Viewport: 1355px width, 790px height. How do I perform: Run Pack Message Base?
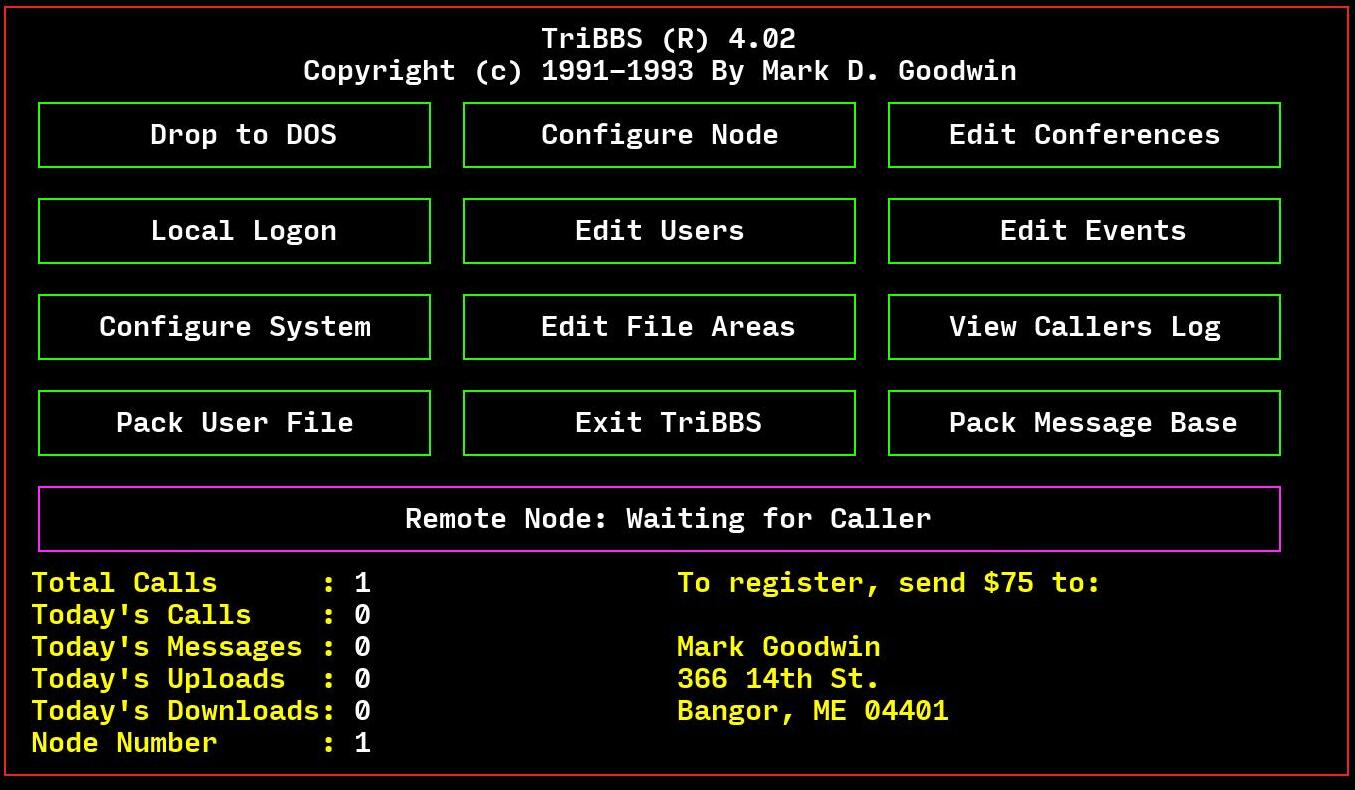[x=1084, y=423]
